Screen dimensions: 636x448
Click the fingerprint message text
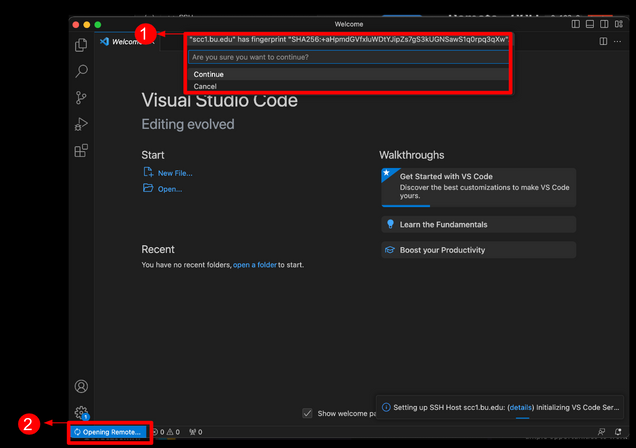(x=349, y=39)
